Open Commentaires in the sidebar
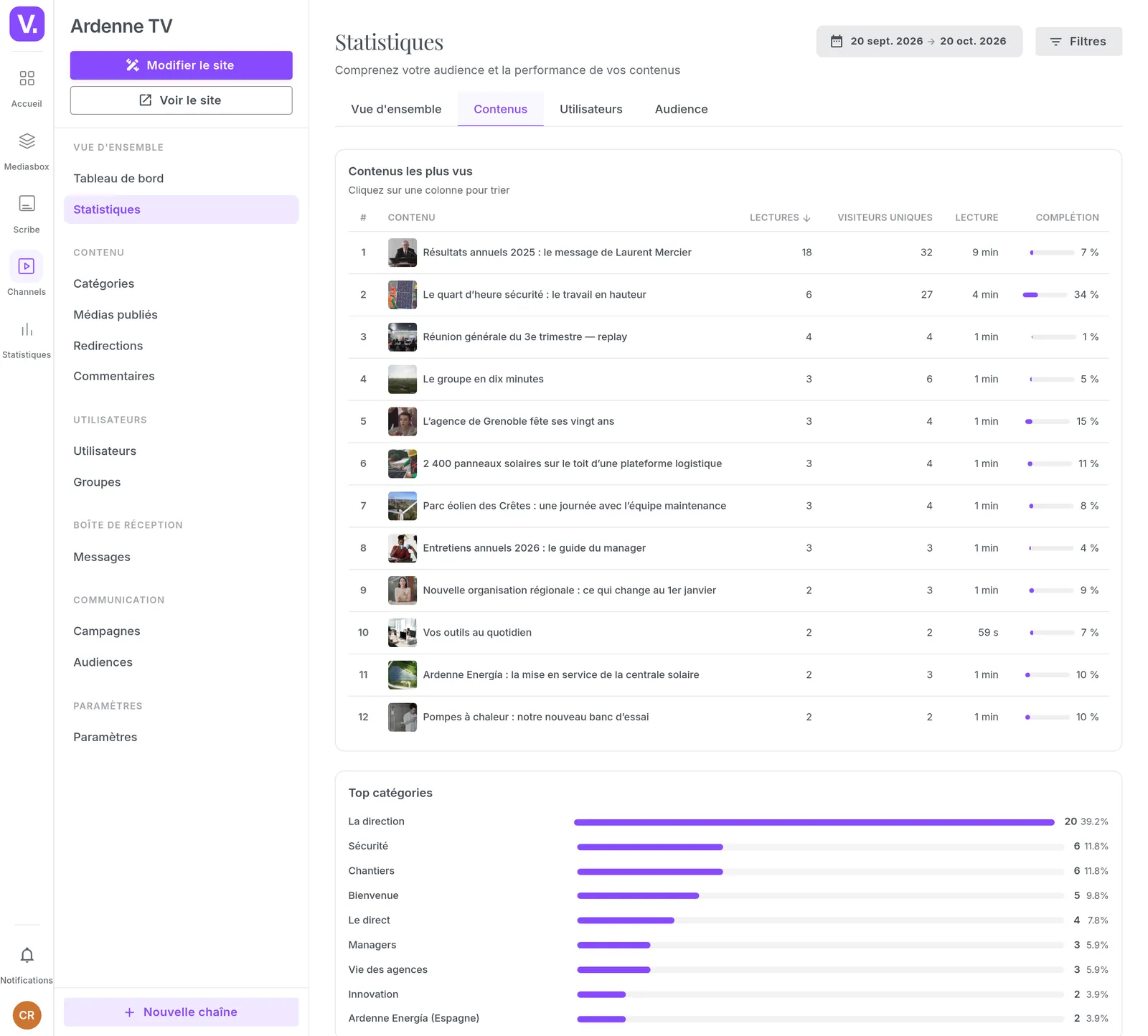1148x1036 pixels. click(181, 376)
